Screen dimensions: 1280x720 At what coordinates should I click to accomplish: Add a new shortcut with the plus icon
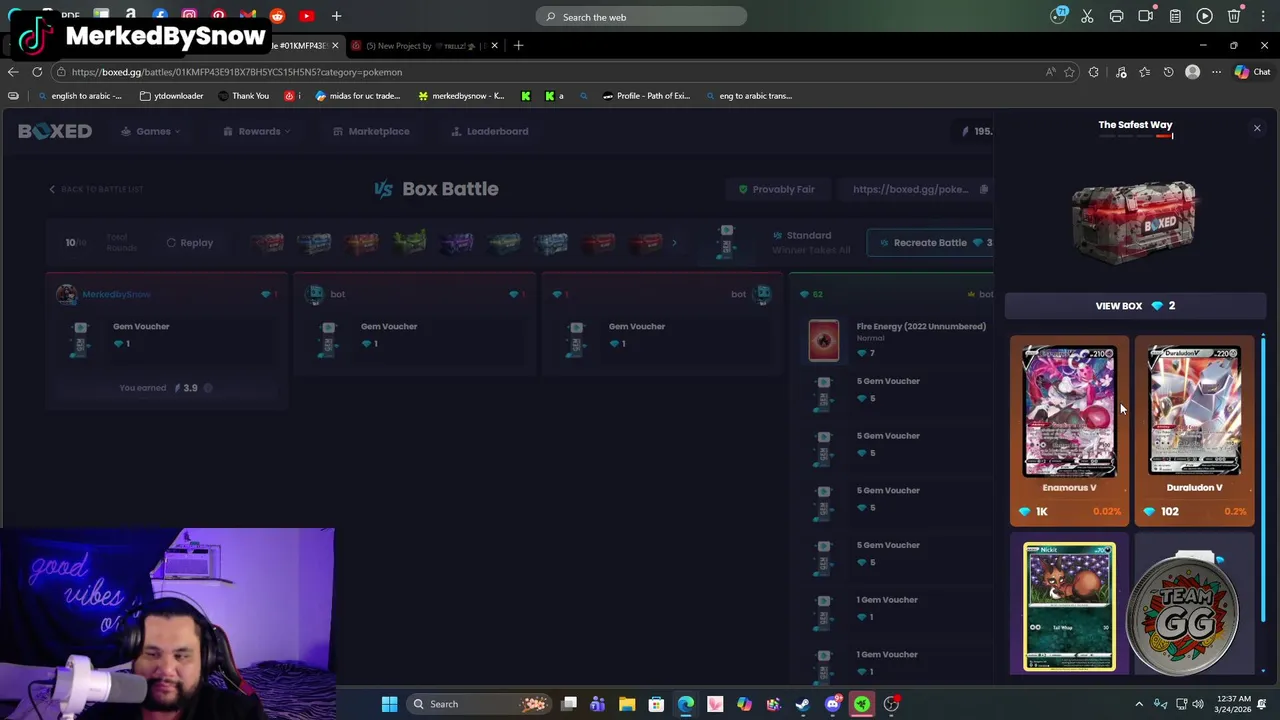(336, 16)
